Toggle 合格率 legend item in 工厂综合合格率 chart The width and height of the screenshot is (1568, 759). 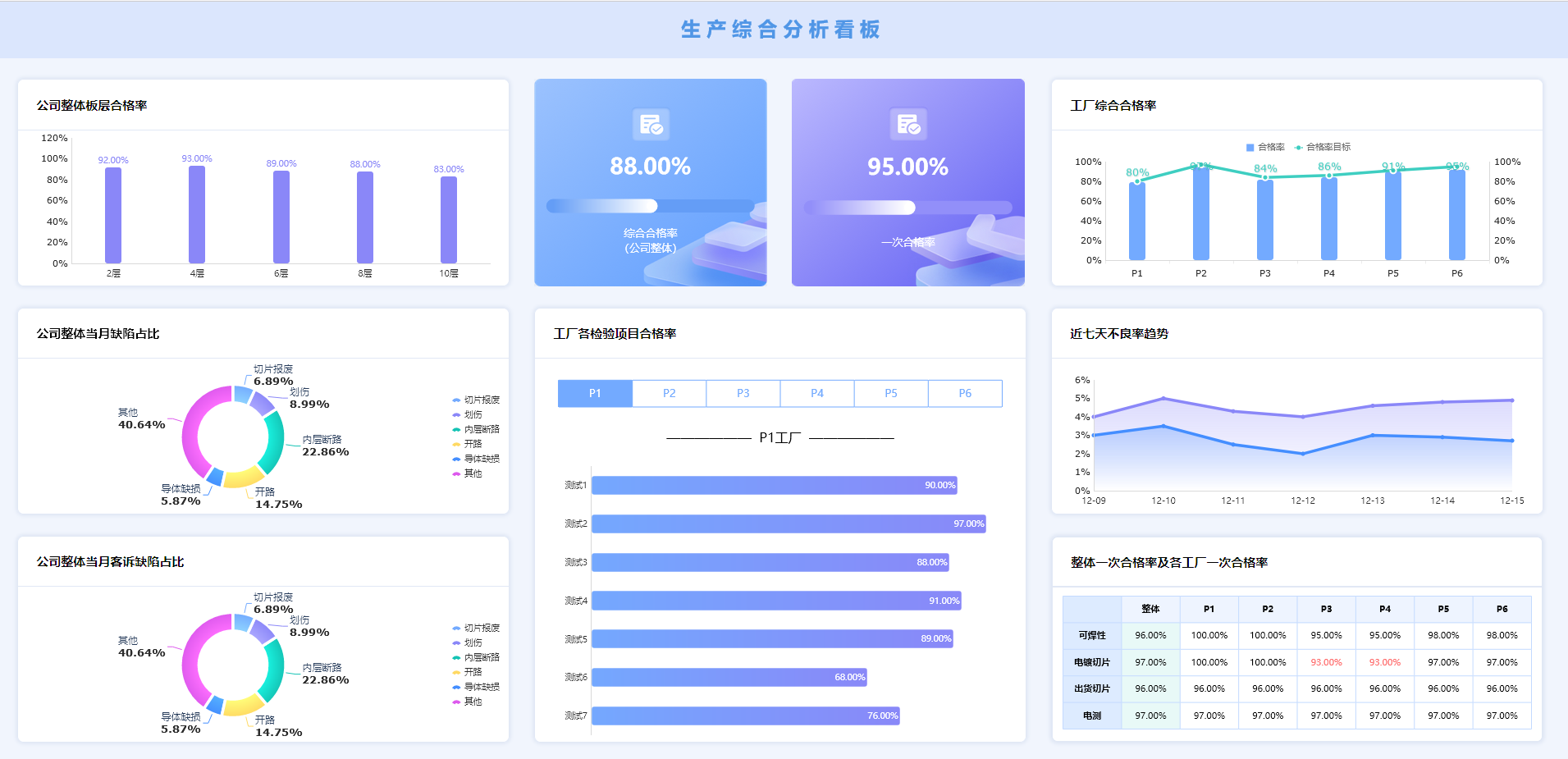1265,147
